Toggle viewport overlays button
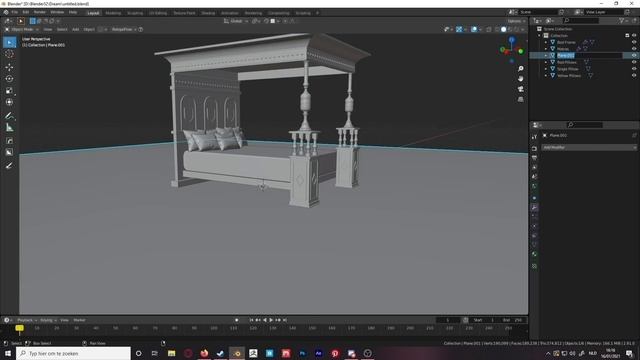Screen dimensions: 640x360 (x=474, y=29)
